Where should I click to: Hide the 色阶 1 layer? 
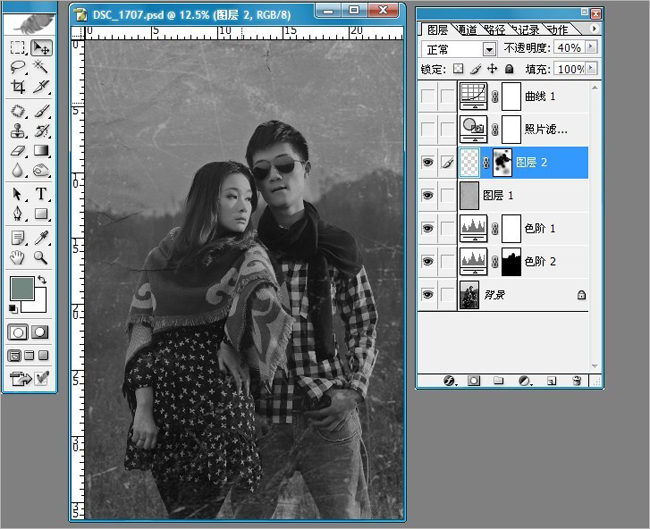pos(428,228)
